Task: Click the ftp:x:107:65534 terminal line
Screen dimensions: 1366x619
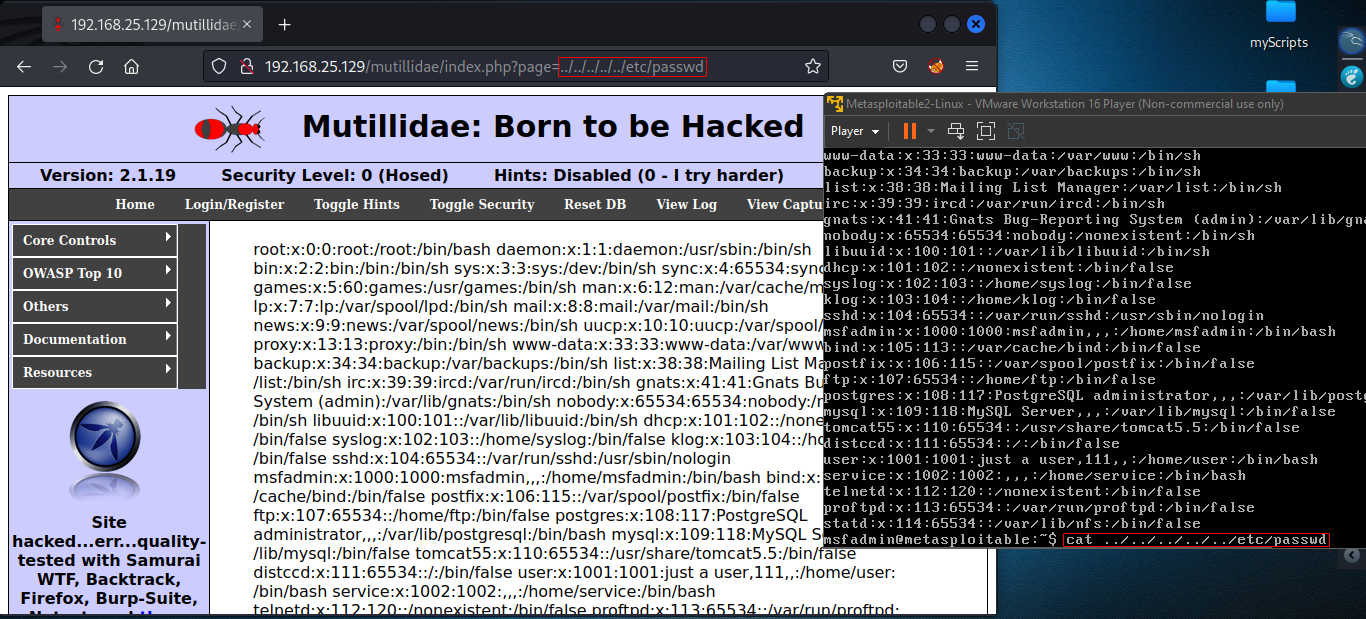Action: [x=992, y=380]
